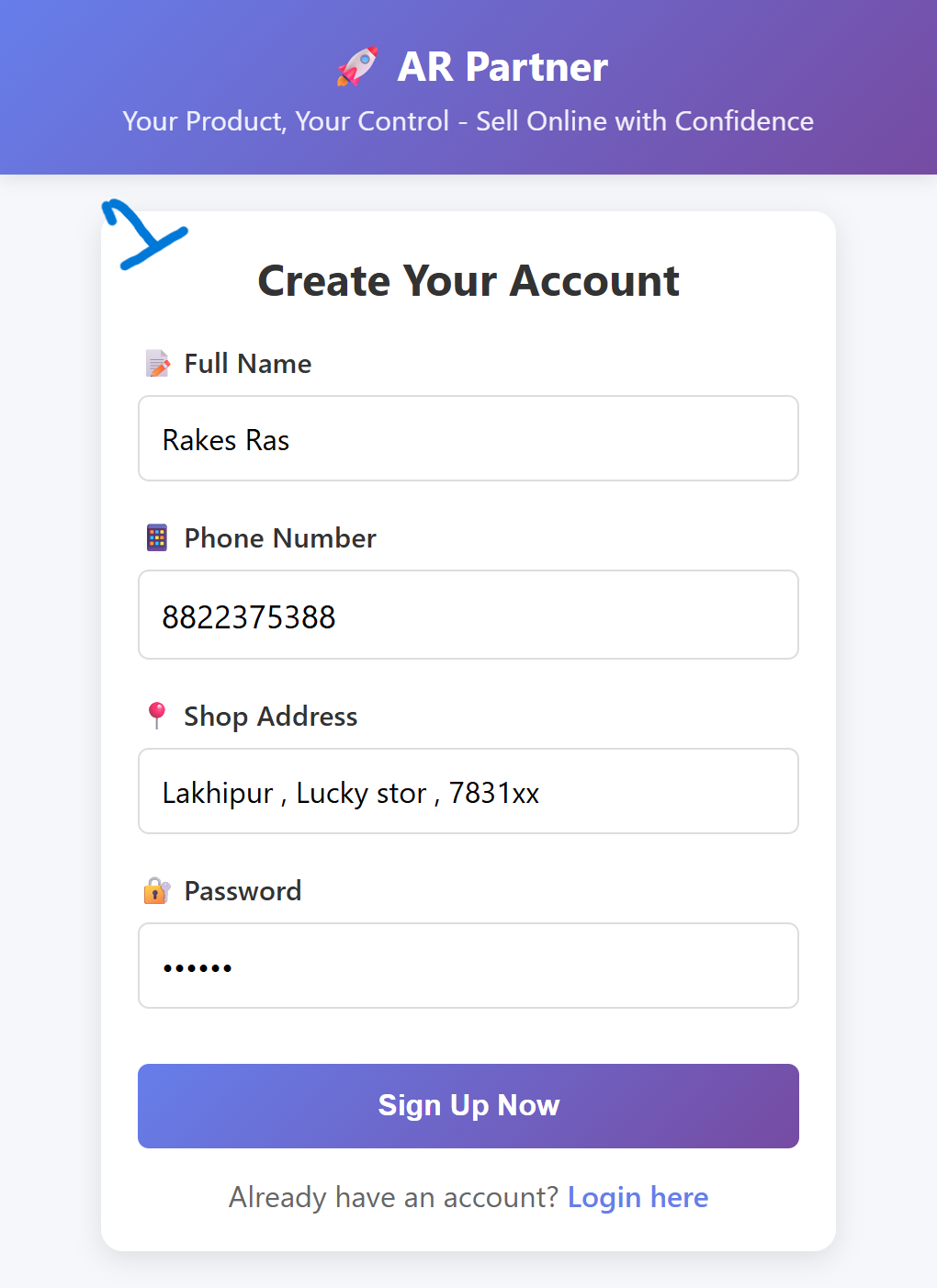The width and height of the screenshot is (937, 1288).
Task: Click into the Password field
Action: tap(468, 966)
